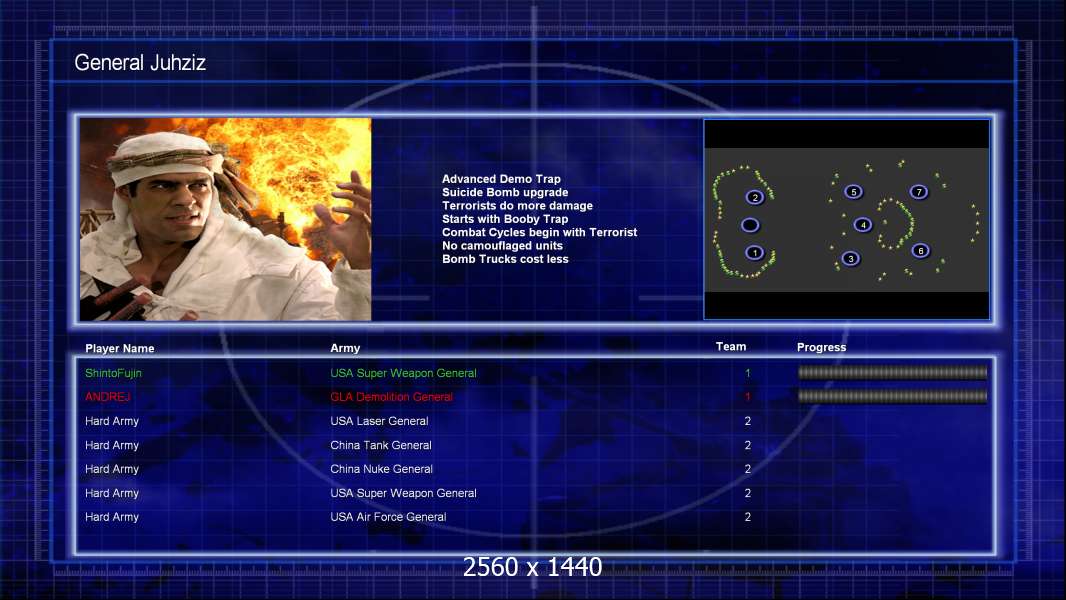This screenshot has height=600, width=1066.
Task: Select player name ANDREJ
Action: click(107, 397)
